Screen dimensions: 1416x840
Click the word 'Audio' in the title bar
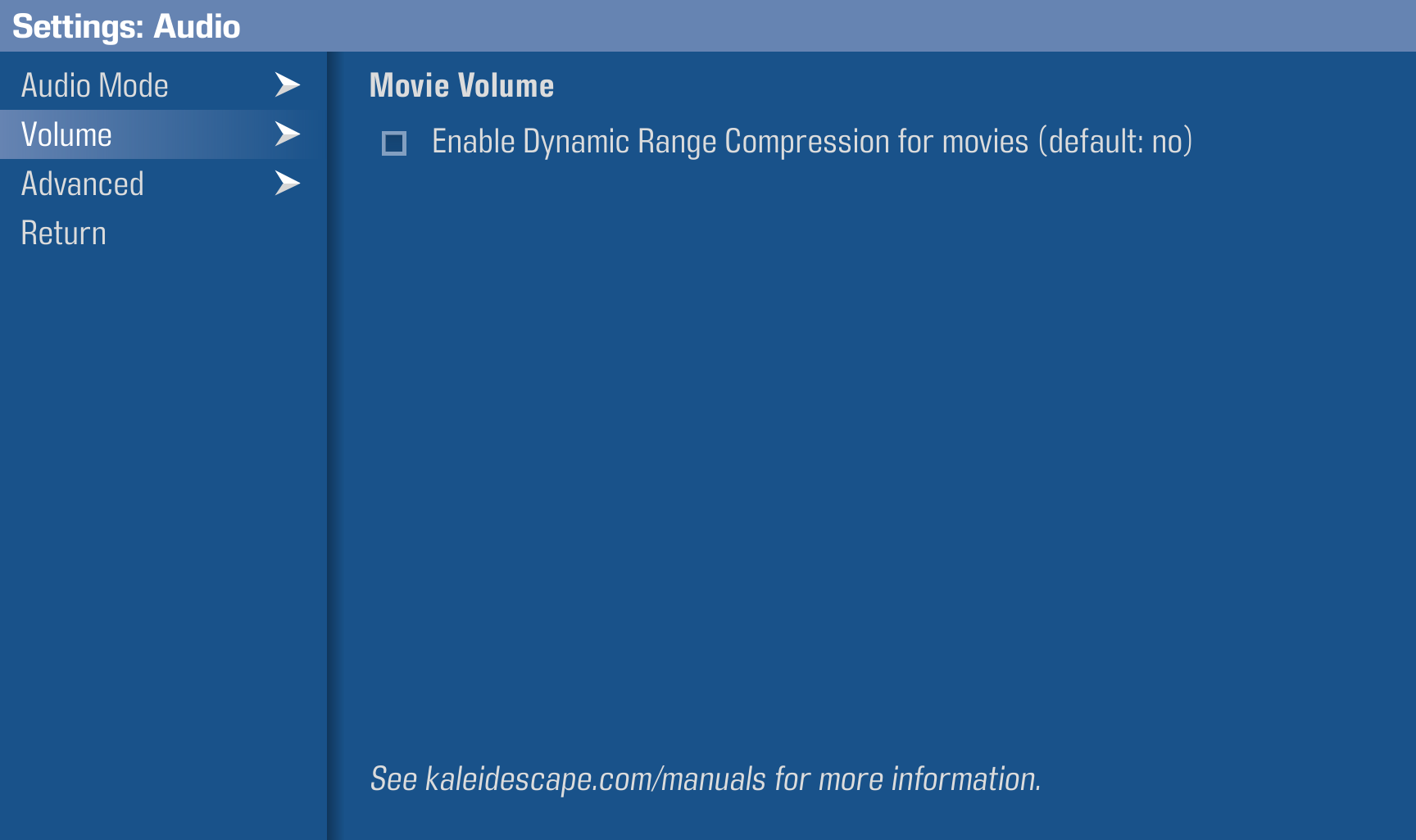[197, 27]
